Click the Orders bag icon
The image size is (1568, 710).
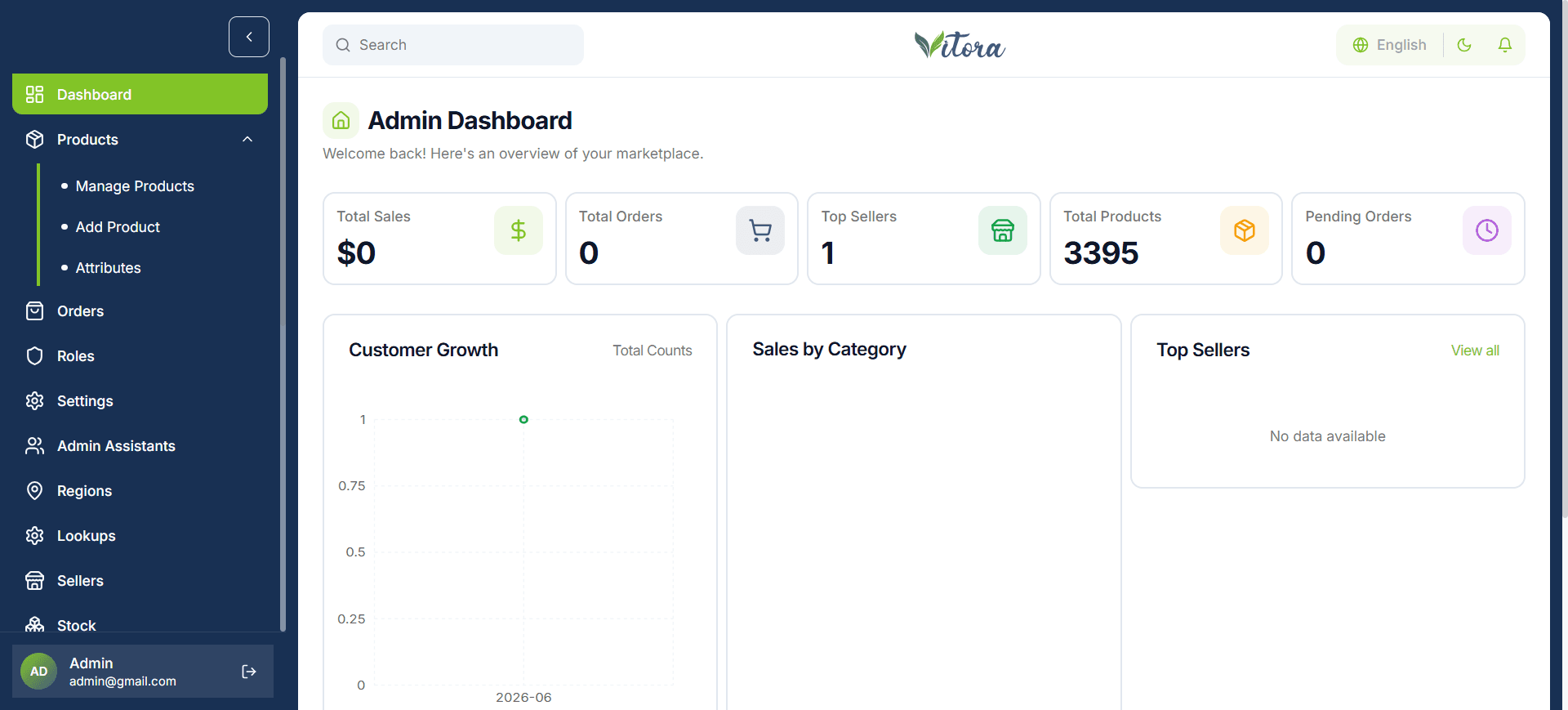pos(34,310)
